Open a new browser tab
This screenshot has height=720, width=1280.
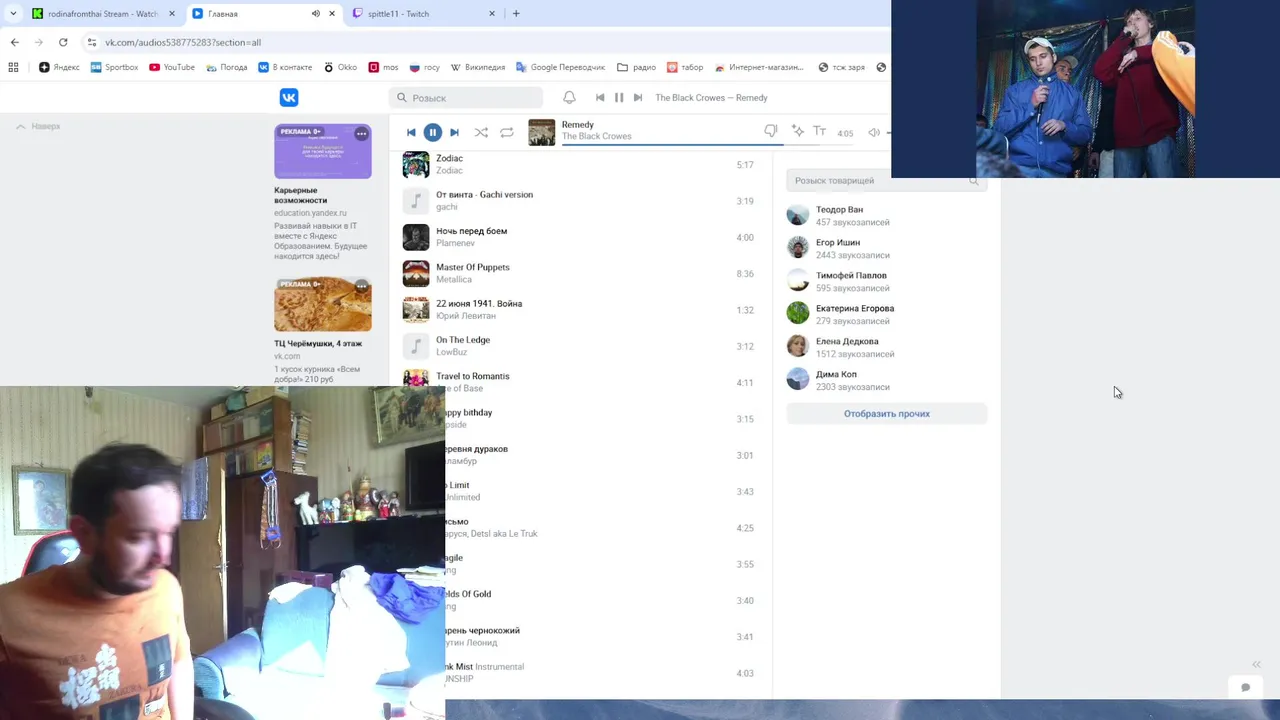click(516, 14)
